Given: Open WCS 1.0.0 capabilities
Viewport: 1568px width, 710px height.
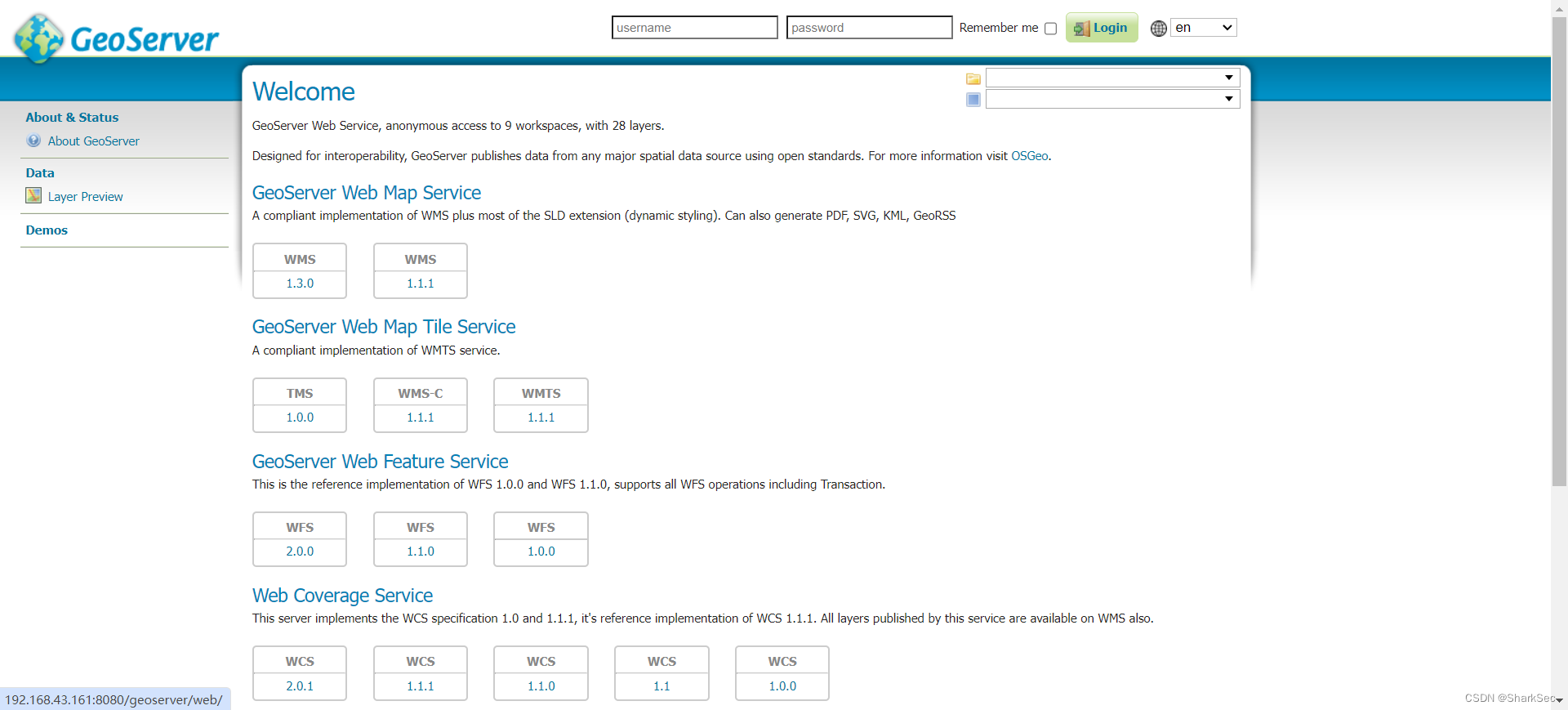Looking at the screenshot, I should [782, 686].
